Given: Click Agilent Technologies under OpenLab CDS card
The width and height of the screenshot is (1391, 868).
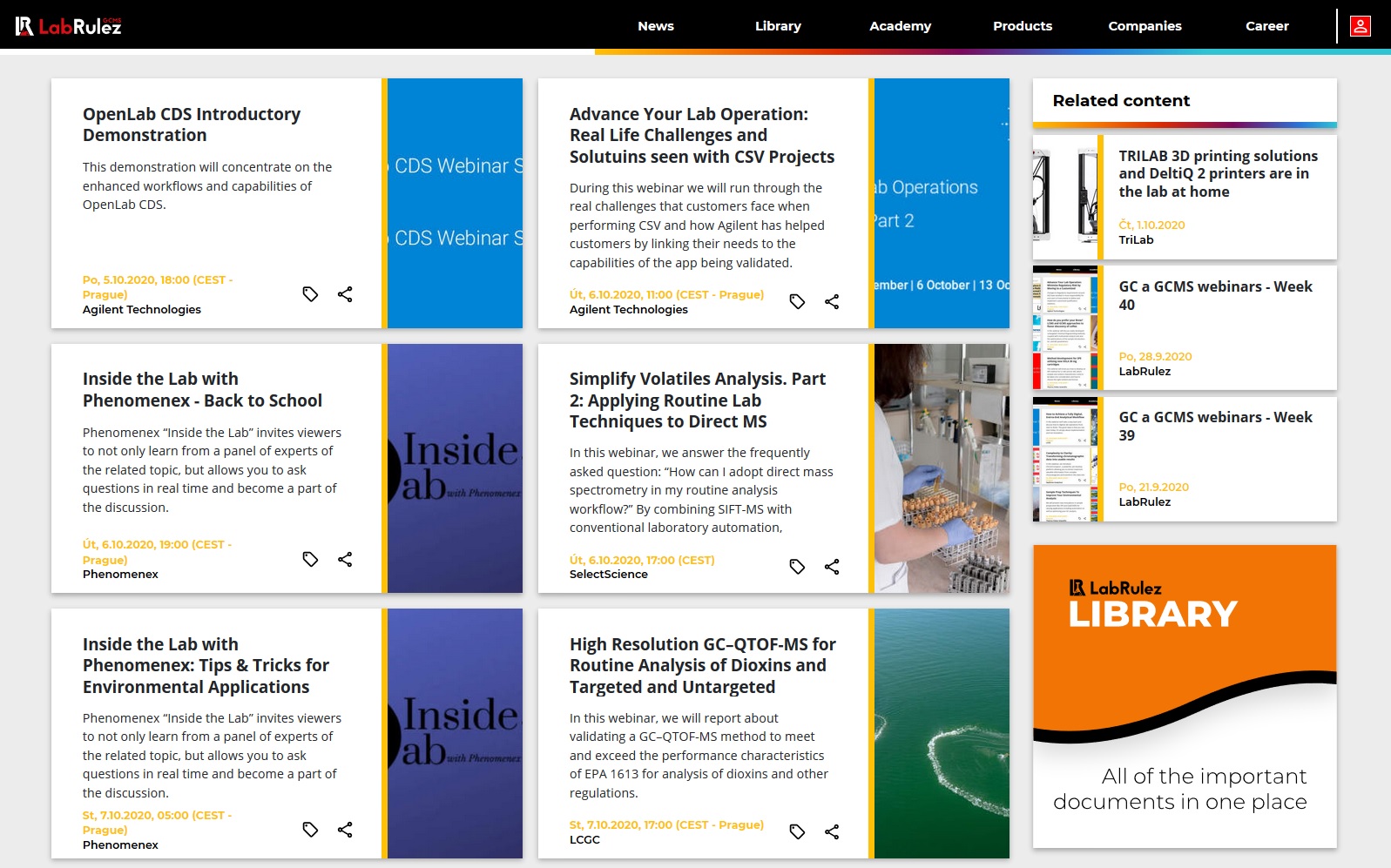Looking at the screenshot, I should [142, 309].
